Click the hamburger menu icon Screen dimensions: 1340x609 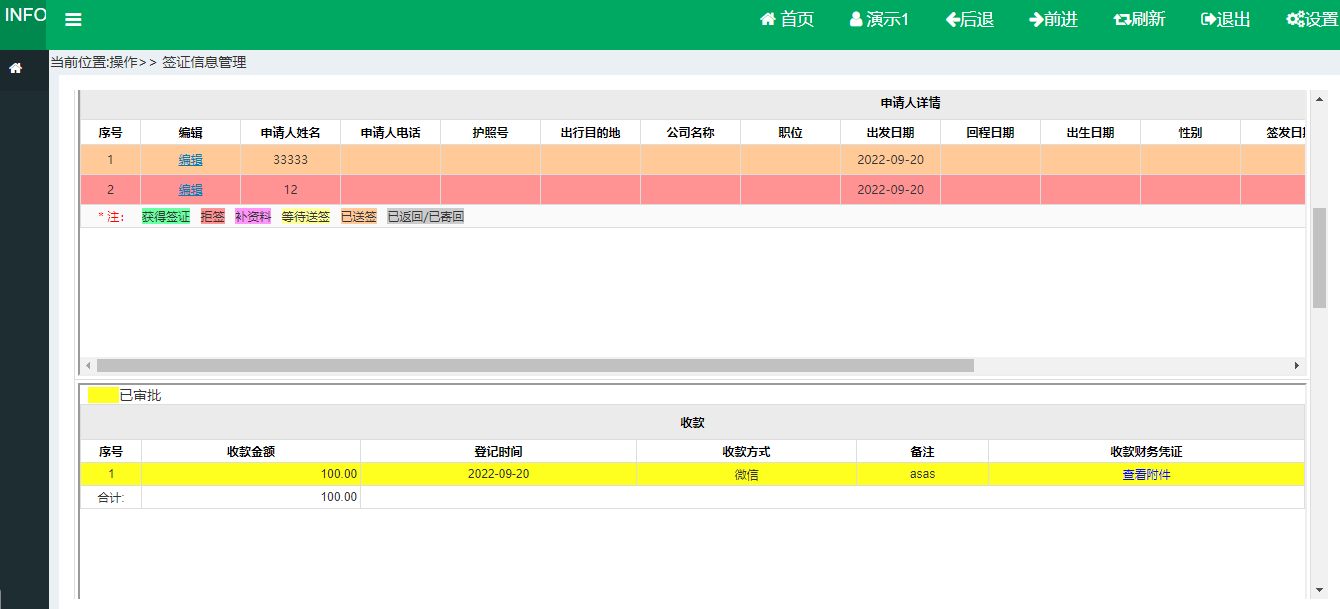click(x=73, y=20)
